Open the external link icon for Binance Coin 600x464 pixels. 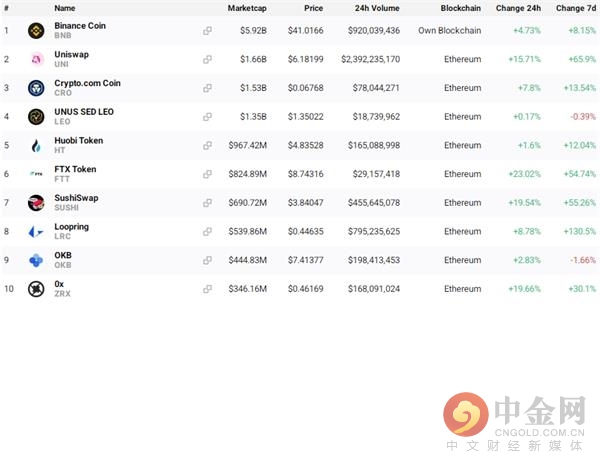tap(207, 31)
